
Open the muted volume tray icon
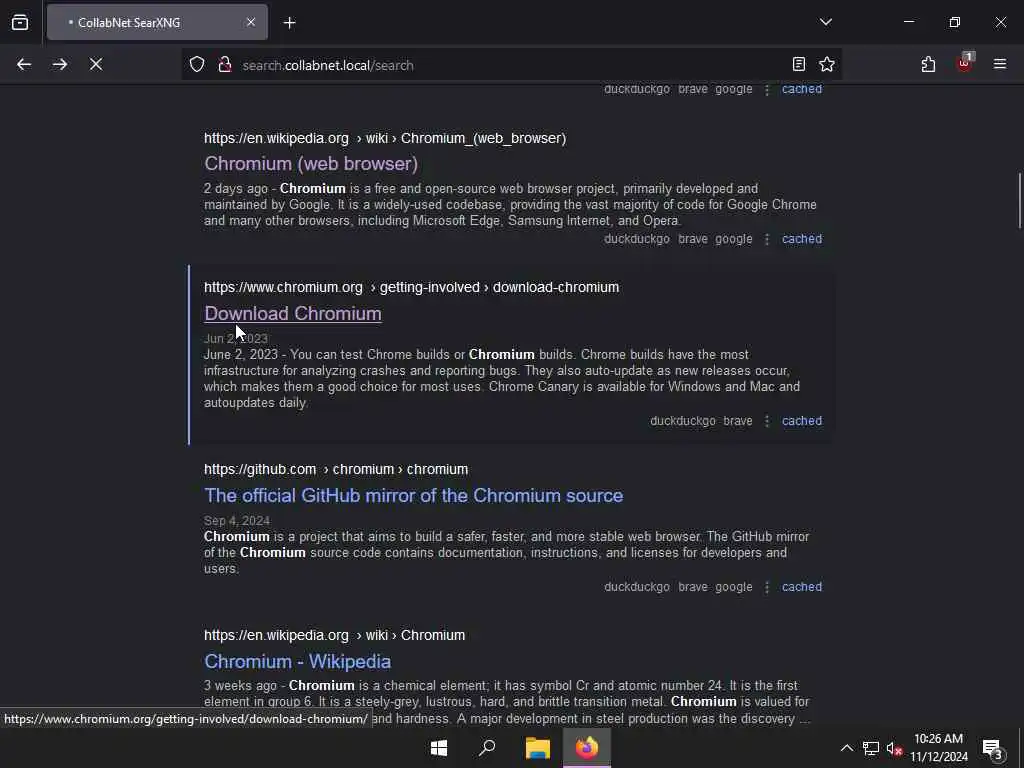pyautogui.click(x=894, y=748)
